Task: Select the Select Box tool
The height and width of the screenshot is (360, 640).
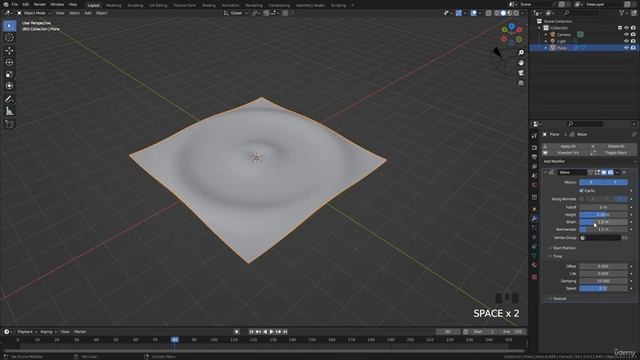Action: pos(9,26)
